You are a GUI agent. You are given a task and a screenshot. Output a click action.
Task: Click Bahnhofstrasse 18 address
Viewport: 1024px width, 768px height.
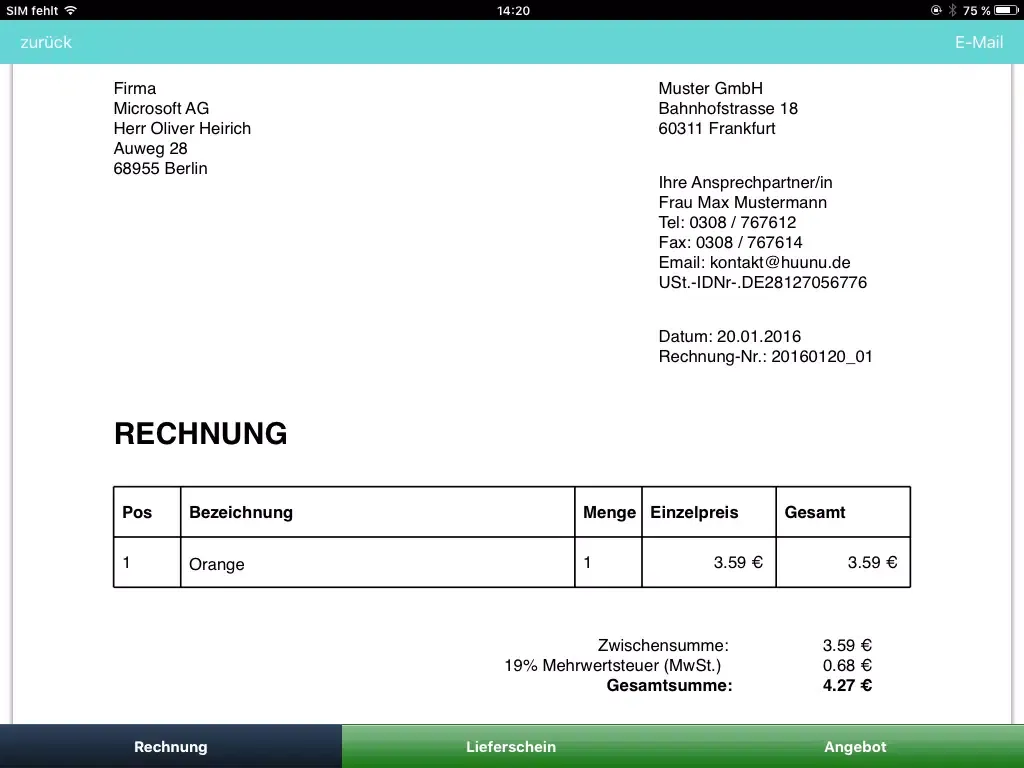click(x=728, y=108)
